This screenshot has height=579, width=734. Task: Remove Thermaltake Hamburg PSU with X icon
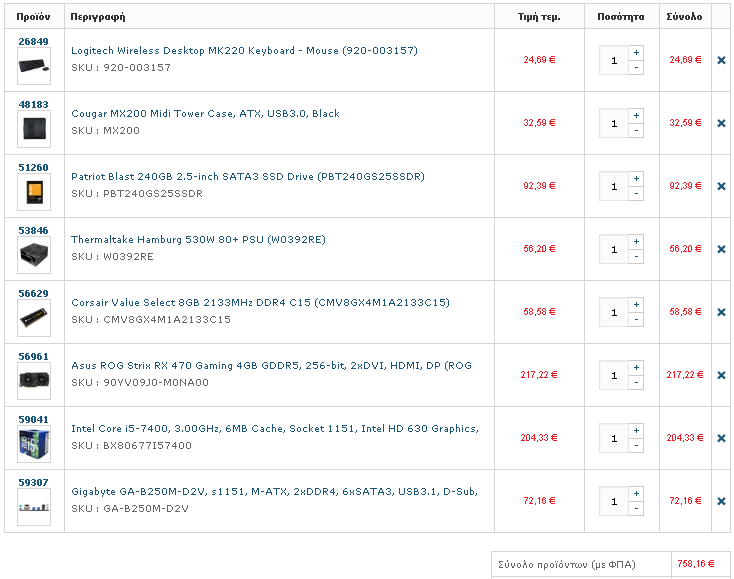(721, 249)
